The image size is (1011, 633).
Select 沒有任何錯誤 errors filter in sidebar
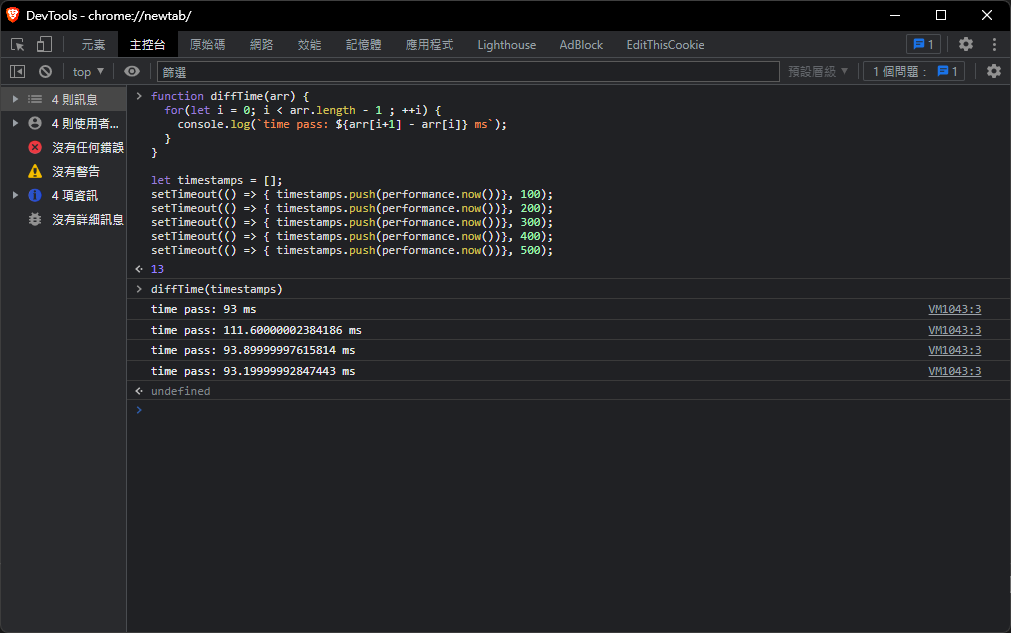point(87,147)
